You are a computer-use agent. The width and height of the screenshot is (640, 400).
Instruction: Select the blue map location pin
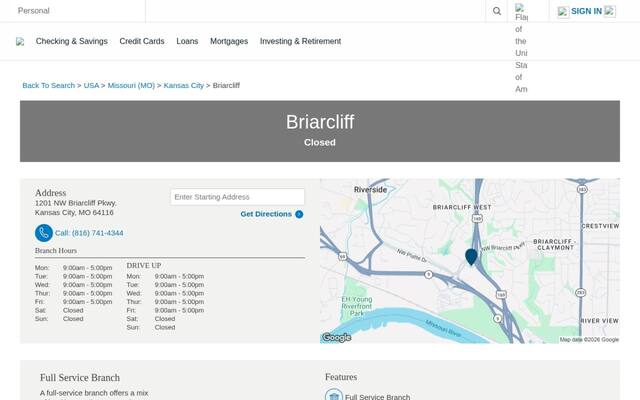[x=471, y=257]
